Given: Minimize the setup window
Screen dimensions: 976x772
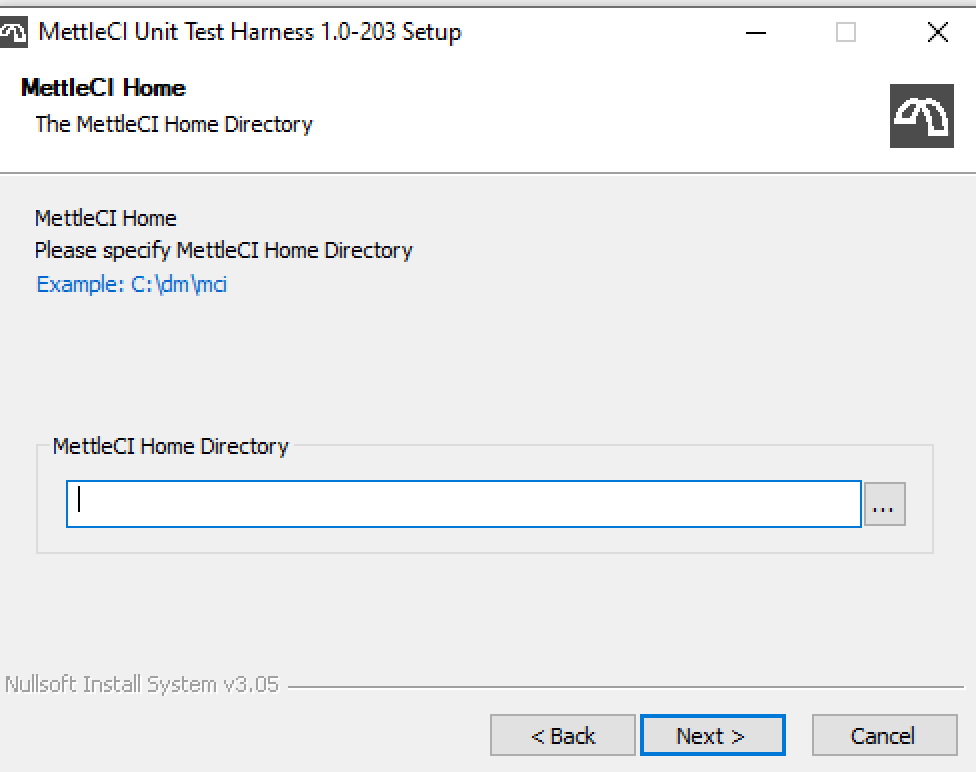Looking at the screenshot, I should click(x=756, y=33).
